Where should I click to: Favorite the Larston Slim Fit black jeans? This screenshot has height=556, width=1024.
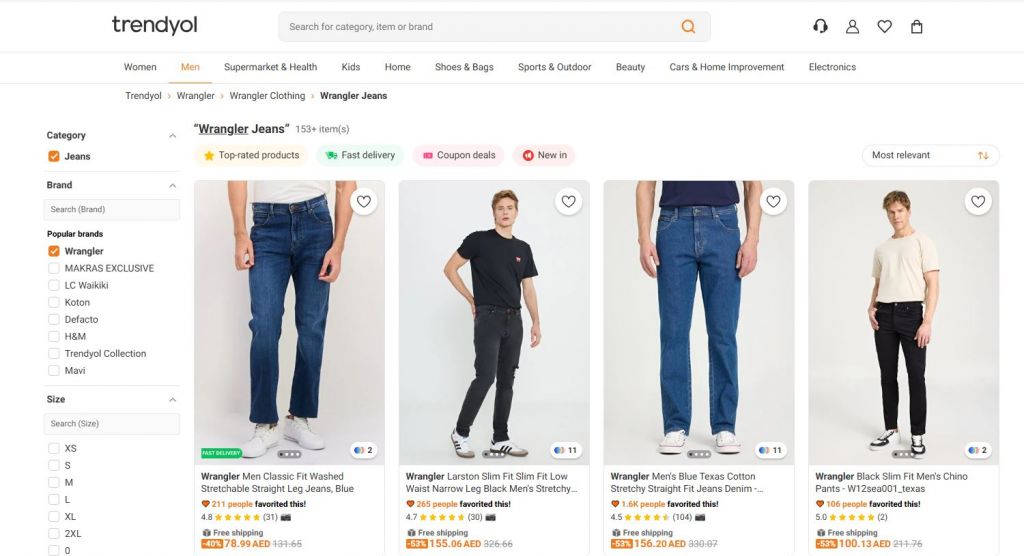[x=568, y=202]
